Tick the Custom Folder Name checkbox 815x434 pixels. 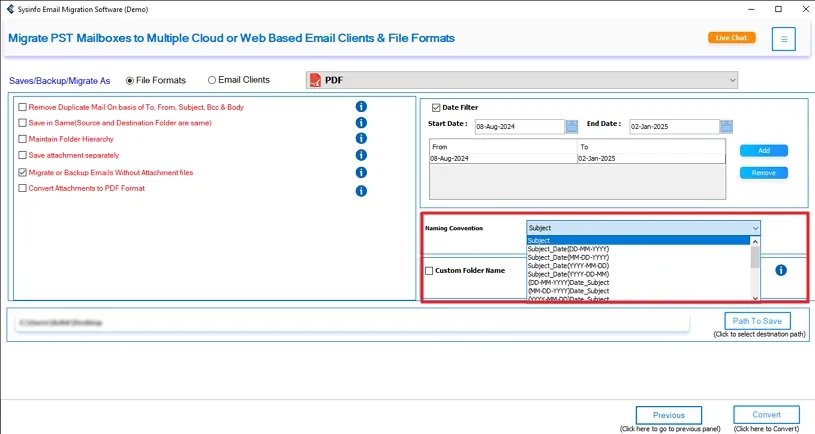(429, 271)
